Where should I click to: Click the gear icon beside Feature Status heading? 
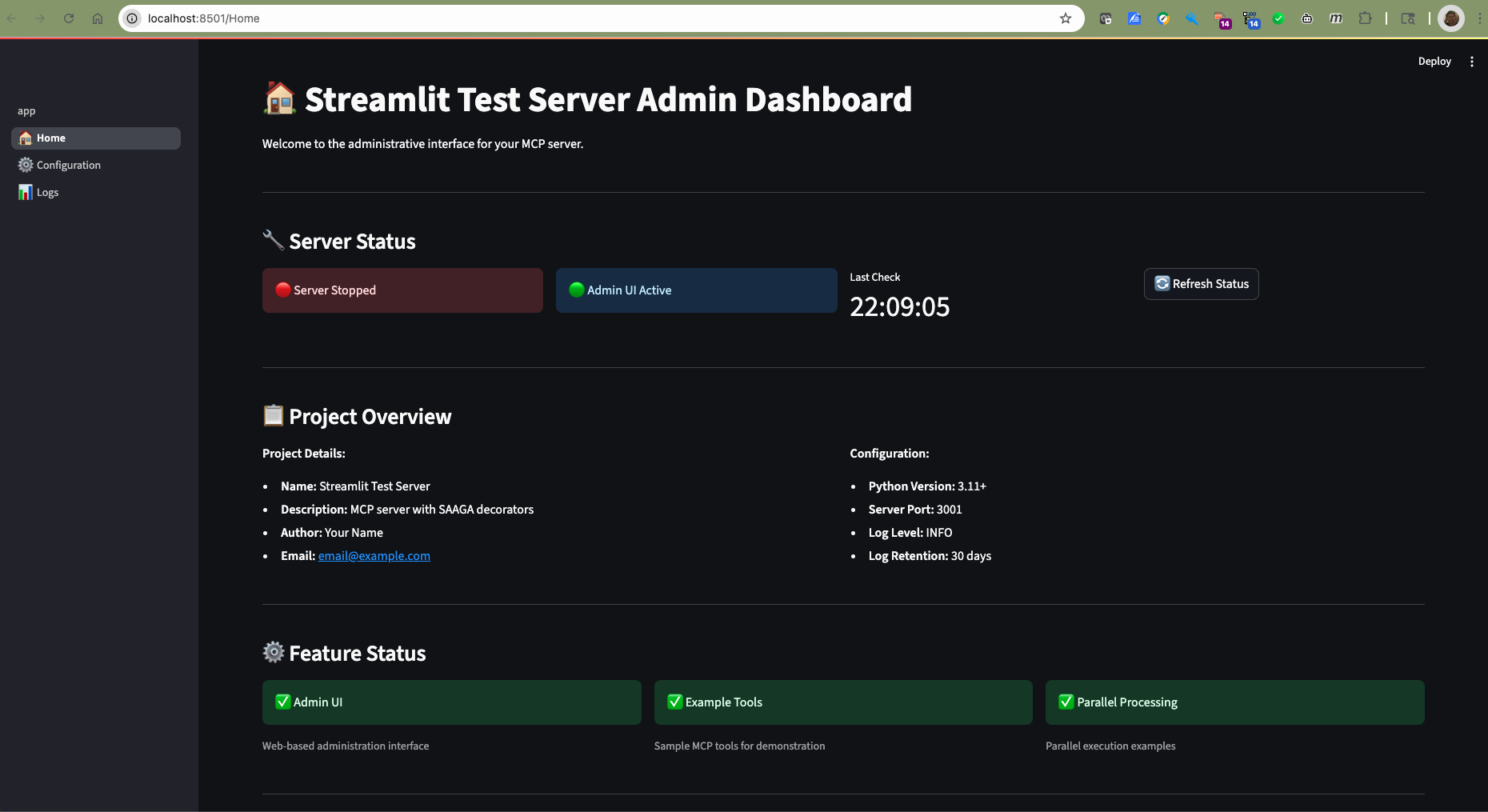[273, 652]
